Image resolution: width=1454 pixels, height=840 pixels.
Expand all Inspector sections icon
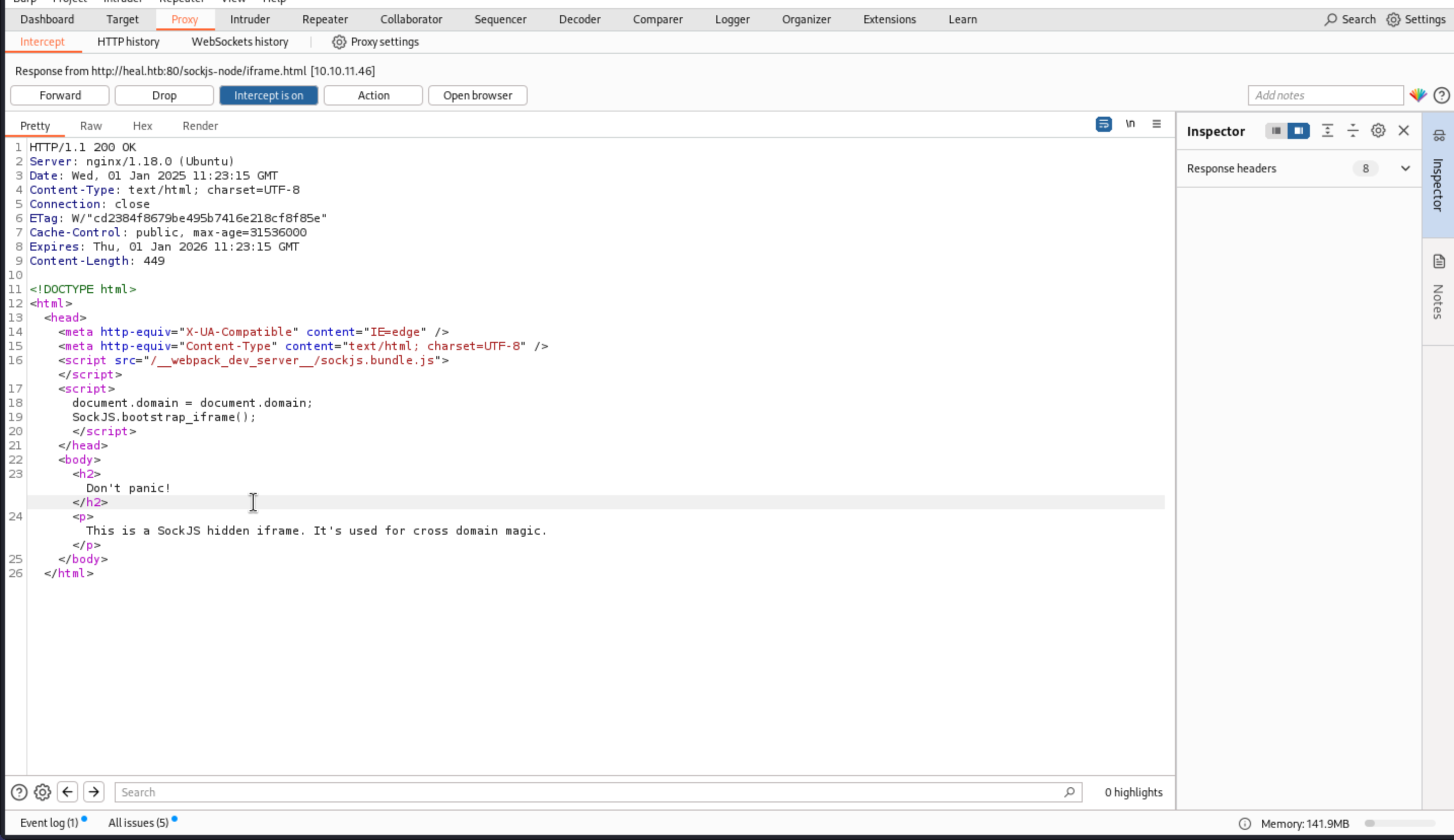click(x=1327, y=131)
